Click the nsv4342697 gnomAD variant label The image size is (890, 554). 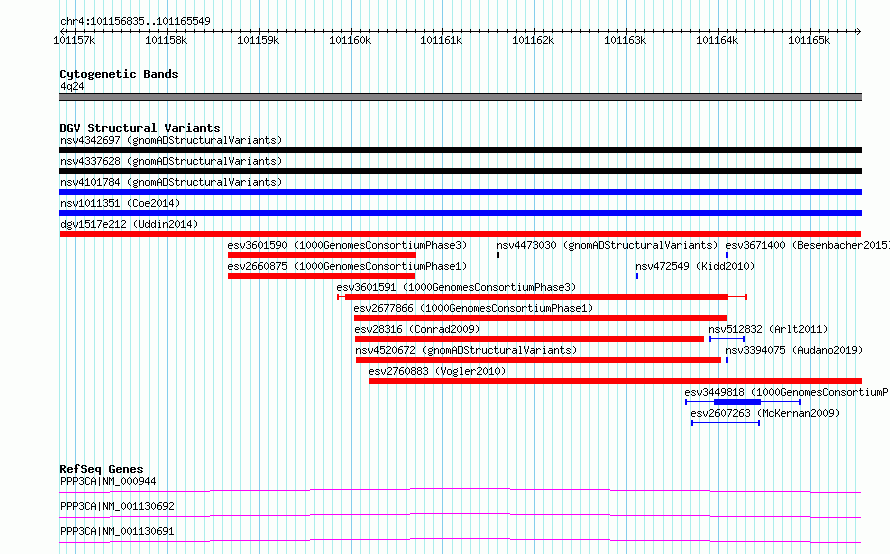point(171,140)
